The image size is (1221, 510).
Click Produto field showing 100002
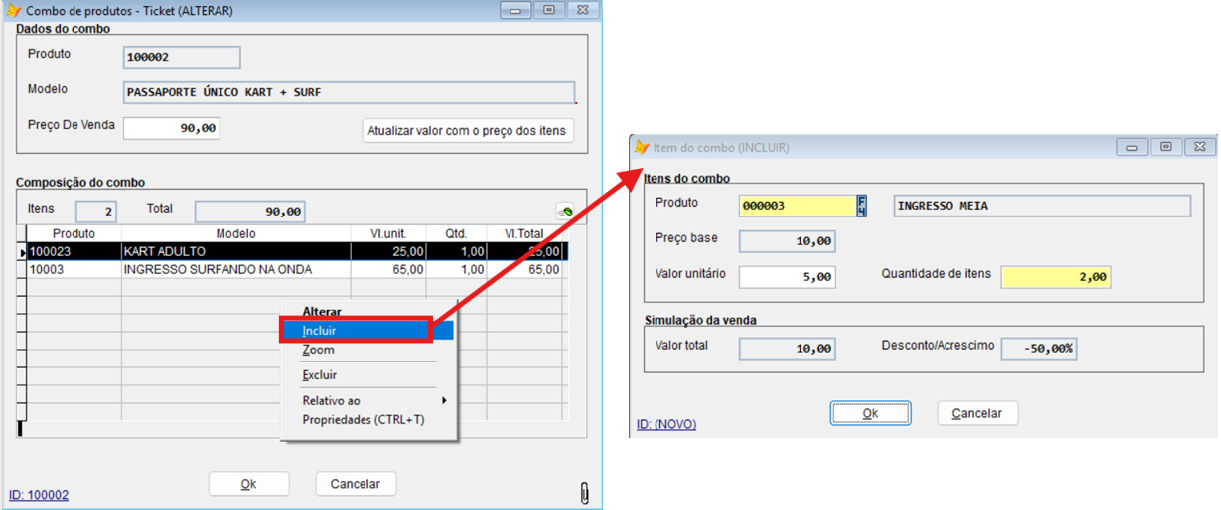point(181,57)
